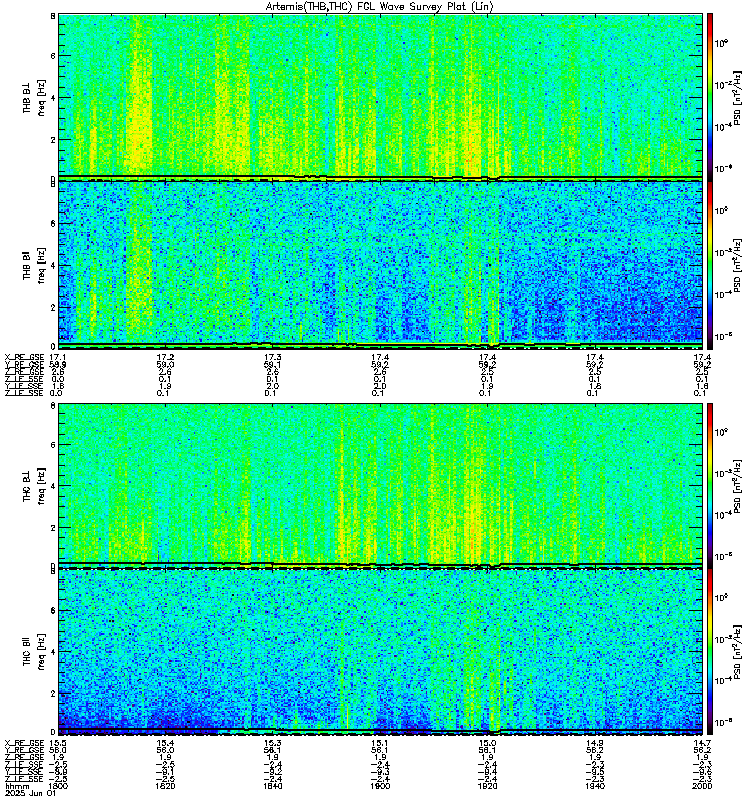Image resolution: width=750 pixels, height=800 pixels.
Task: Click the '4' frequency tick of THC B⊥ panel
Action: click(x=53, y=486)
